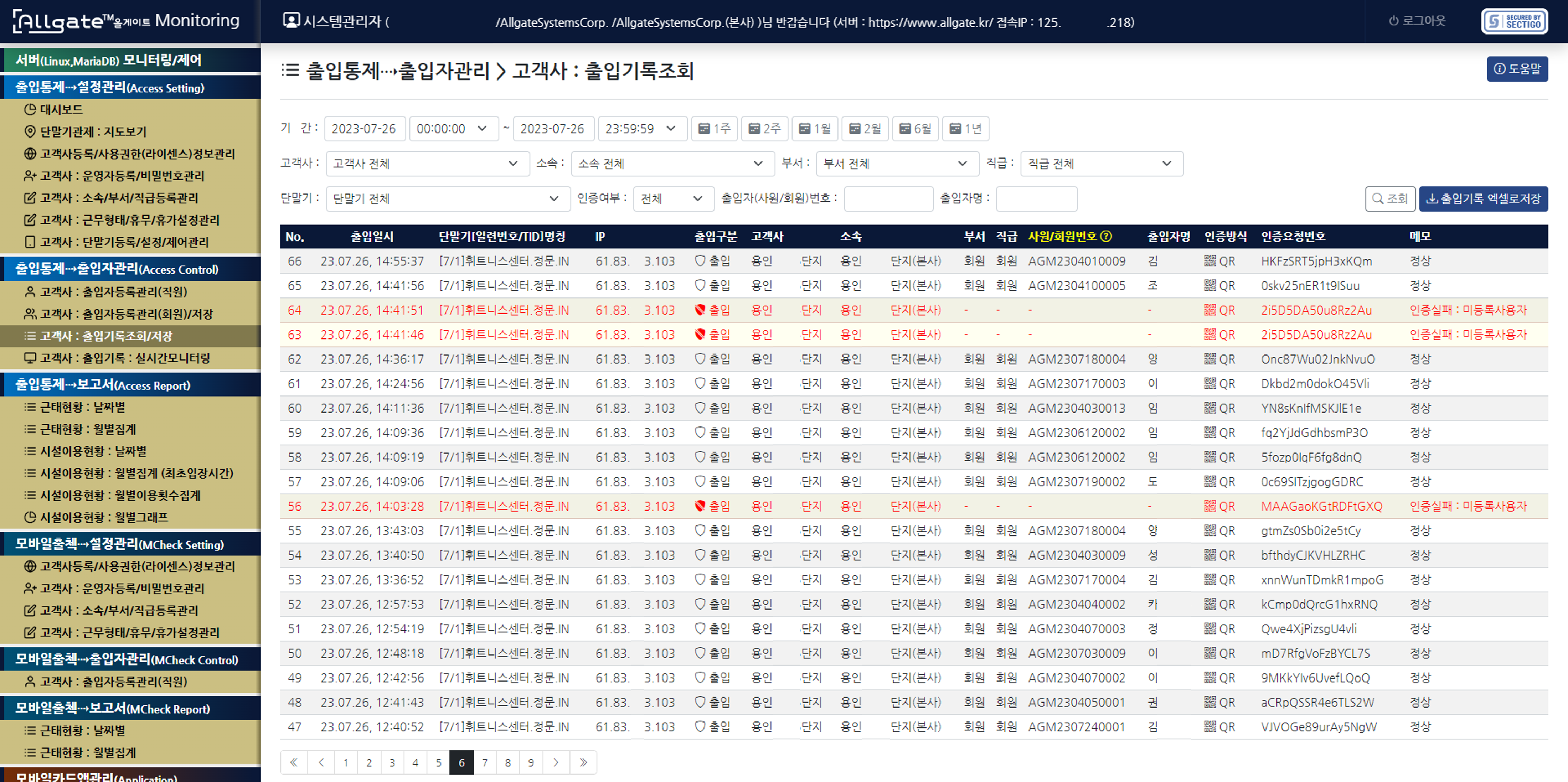Go to page 1
The width and height of the screenshot is (1568, 782).
pos(346,762)
